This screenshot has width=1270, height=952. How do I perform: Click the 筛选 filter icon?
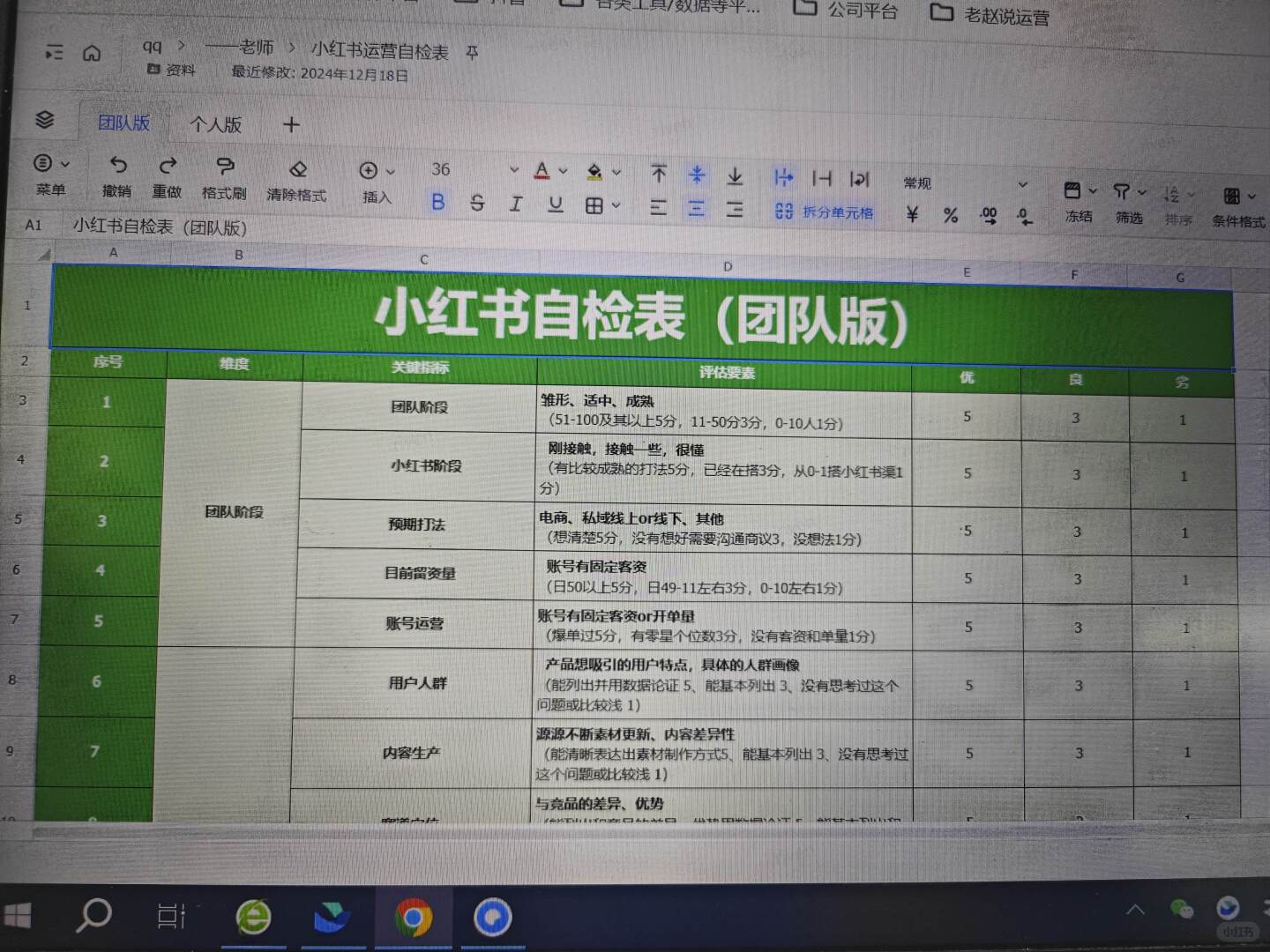coord(1122,191)
